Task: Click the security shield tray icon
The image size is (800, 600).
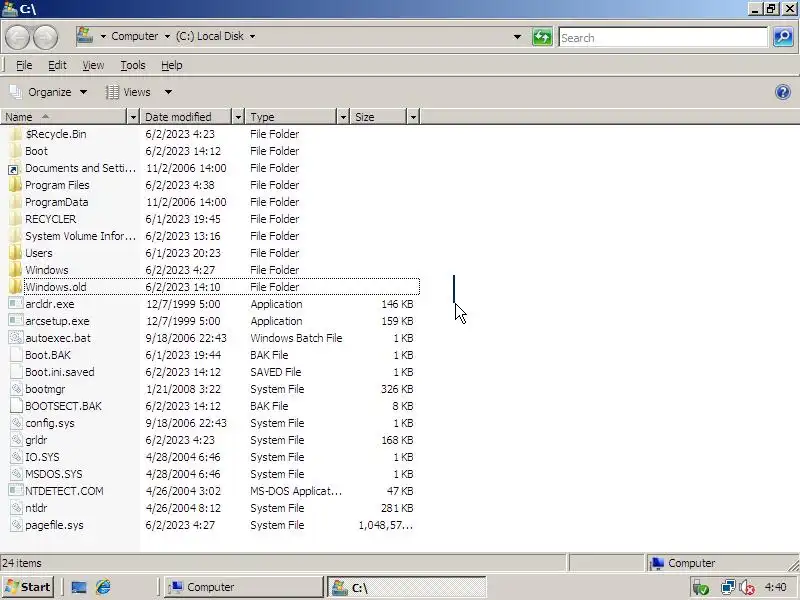Action: point(701,588)
